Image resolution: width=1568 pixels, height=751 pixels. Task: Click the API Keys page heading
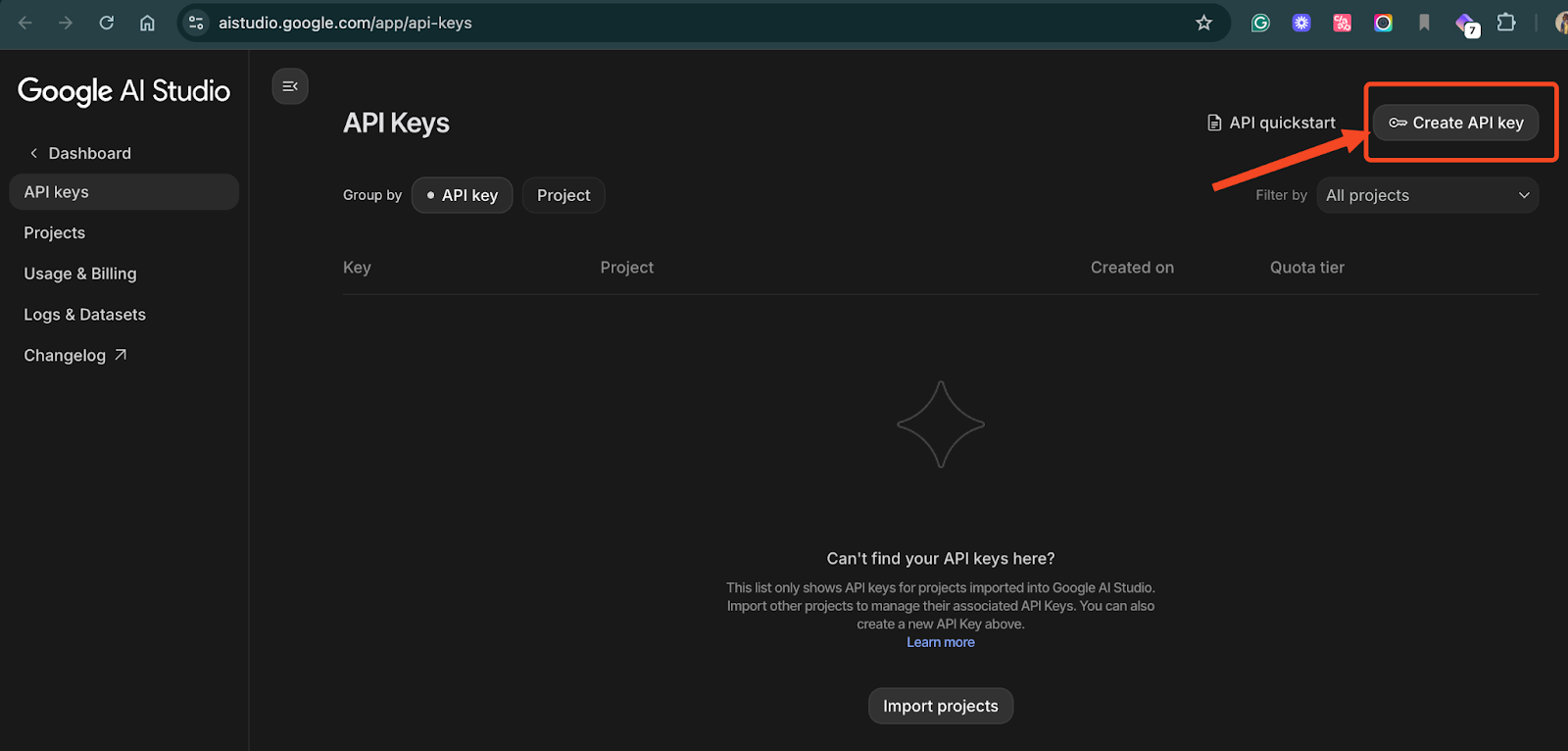tap(396, 123)
